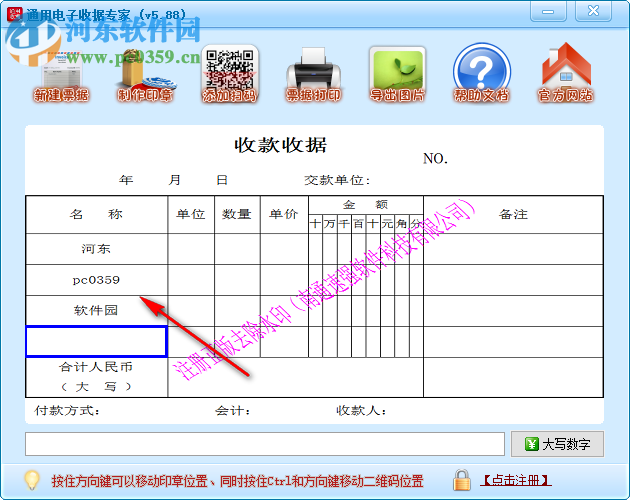Click the 备注 cell in the 河东 row

tap(513, 249)
